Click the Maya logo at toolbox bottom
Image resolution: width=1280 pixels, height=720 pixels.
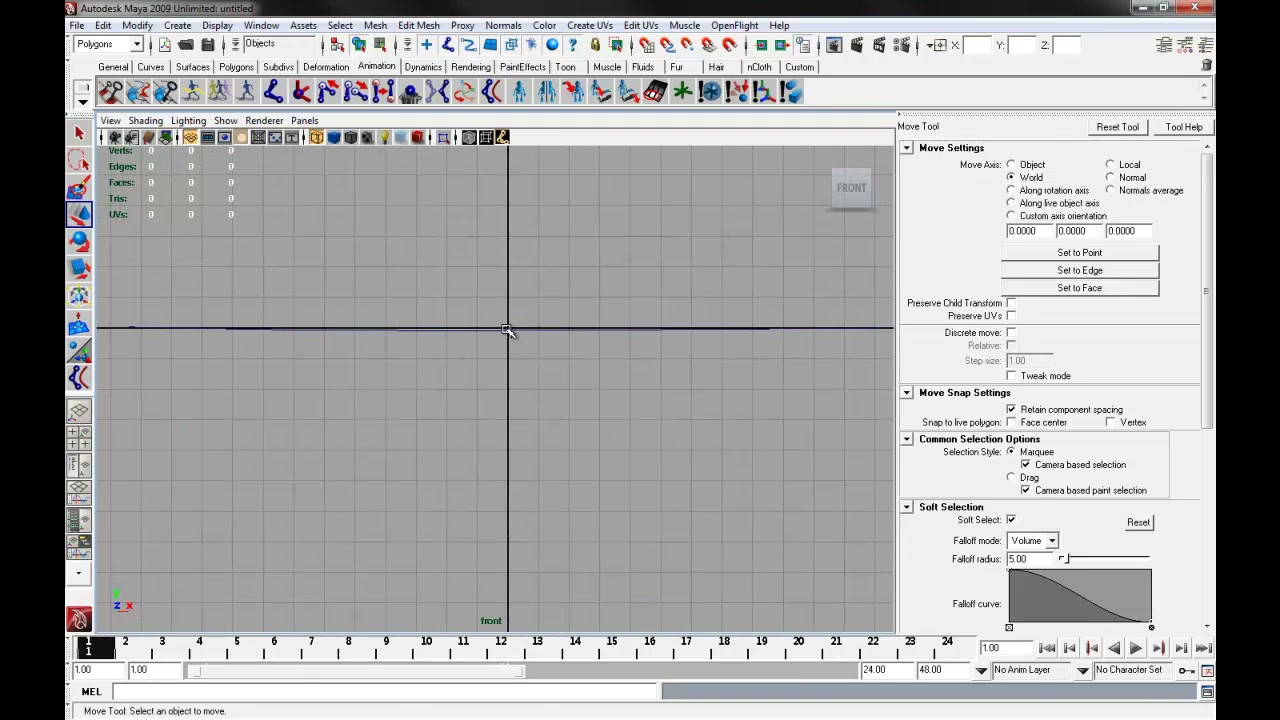79,619
